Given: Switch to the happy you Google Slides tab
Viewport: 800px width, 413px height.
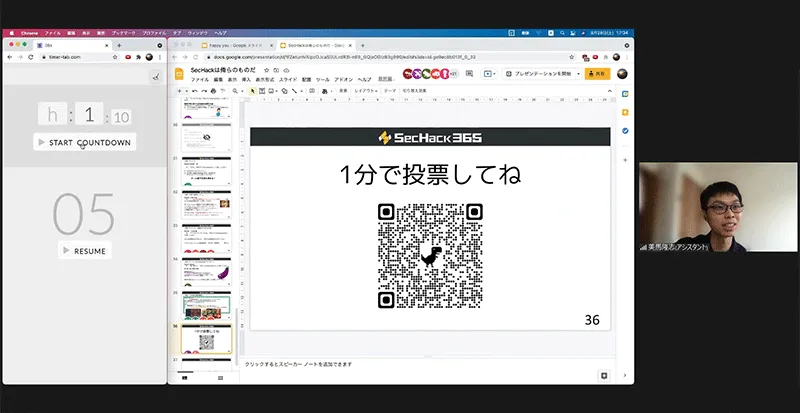Looking at the screenshot, I should [236, 45].
